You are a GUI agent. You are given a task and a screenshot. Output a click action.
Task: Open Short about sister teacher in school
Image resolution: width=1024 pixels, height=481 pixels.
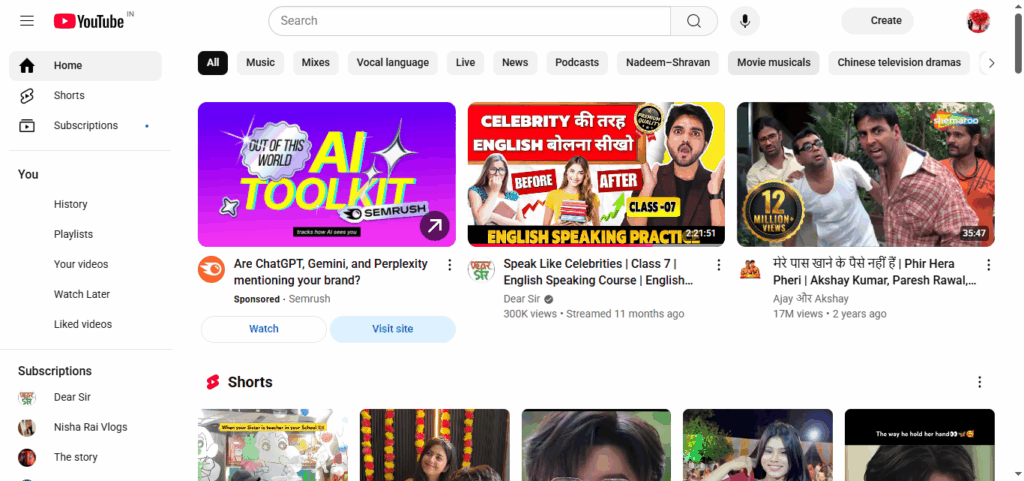273,445
